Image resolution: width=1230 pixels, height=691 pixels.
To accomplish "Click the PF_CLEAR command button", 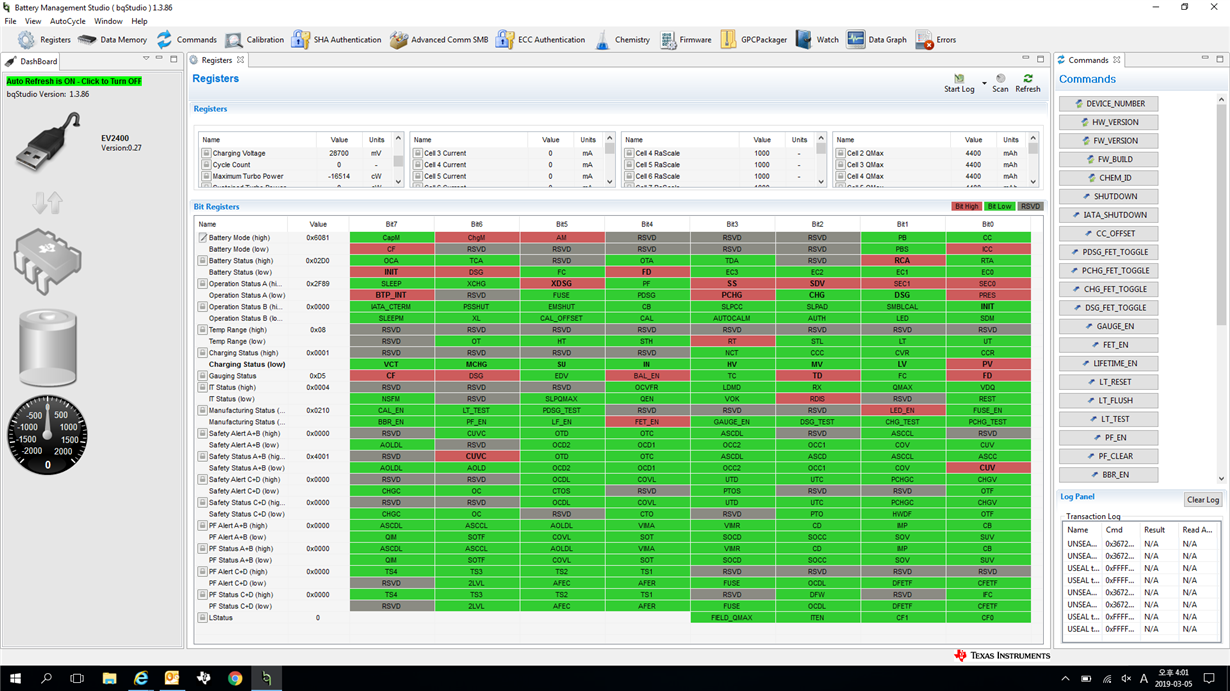I will pos(1109,456).
